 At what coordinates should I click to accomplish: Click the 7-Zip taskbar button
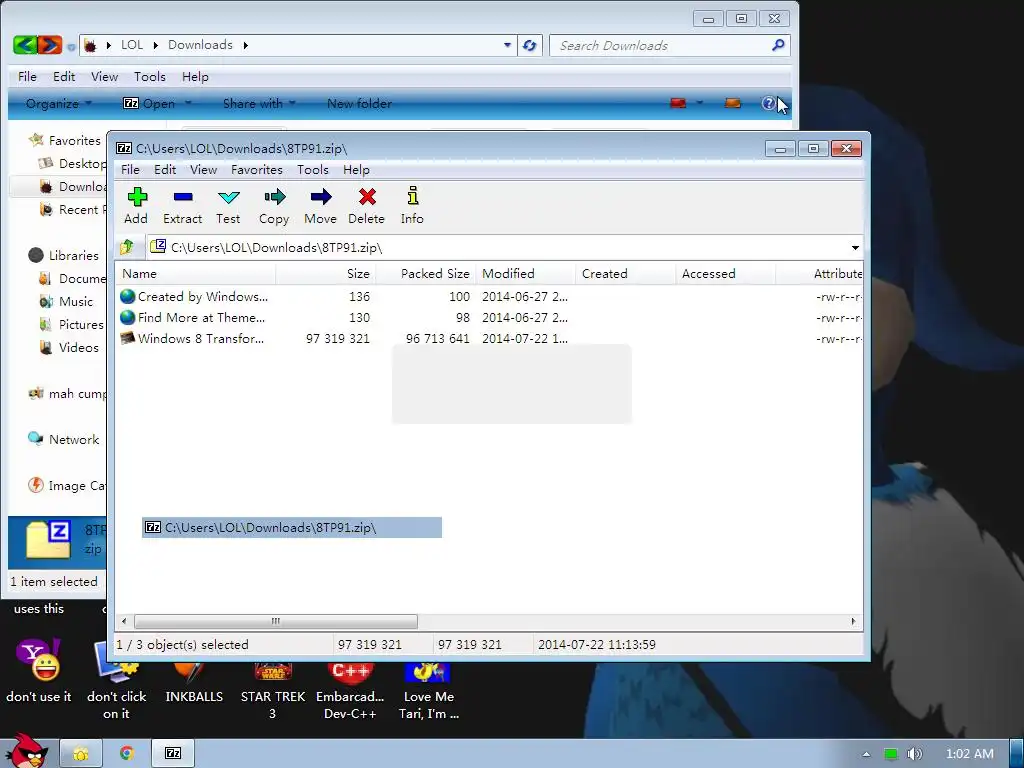(173, 754)
